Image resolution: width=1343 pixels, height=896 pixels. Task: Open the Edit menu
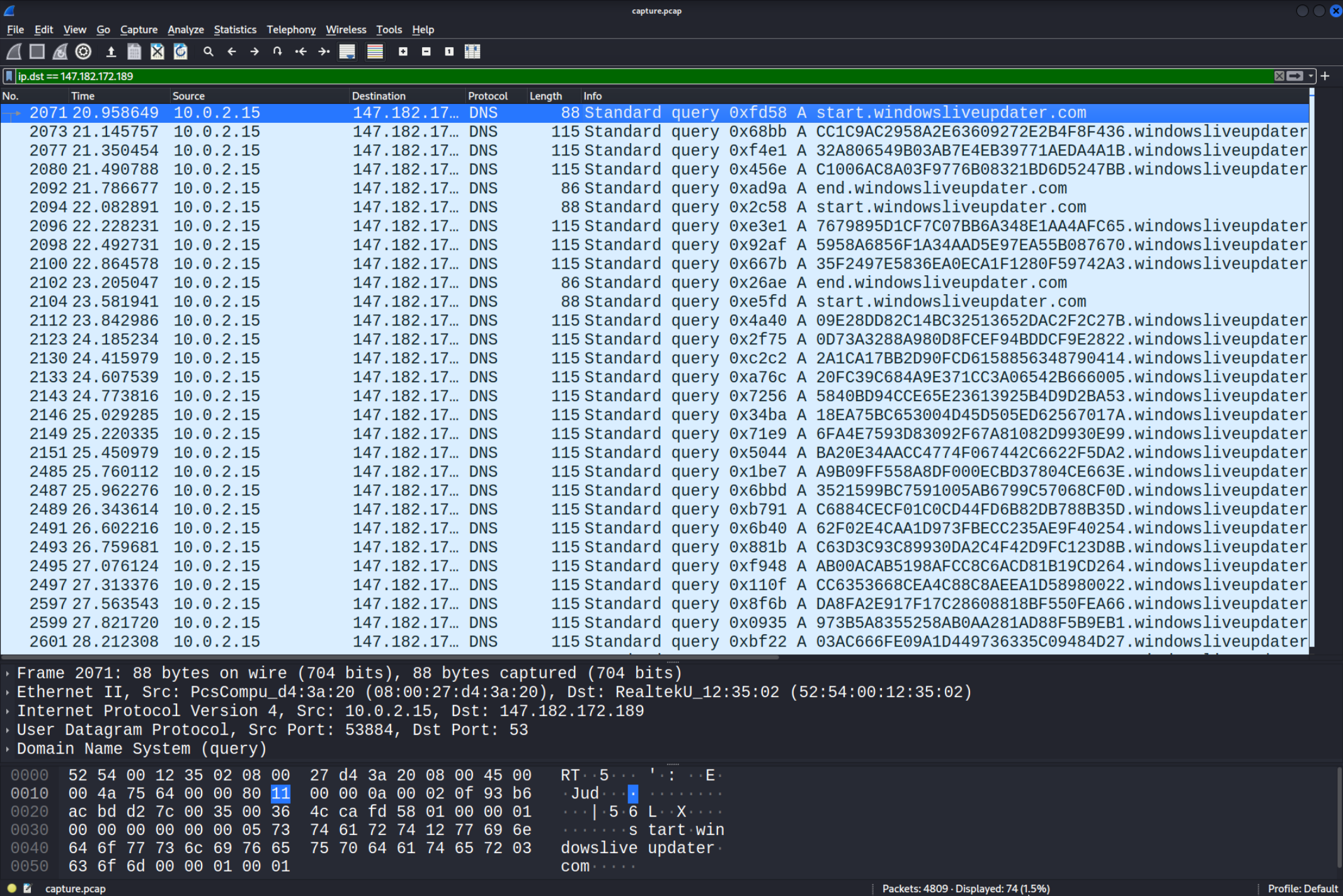tap(43, 30)
